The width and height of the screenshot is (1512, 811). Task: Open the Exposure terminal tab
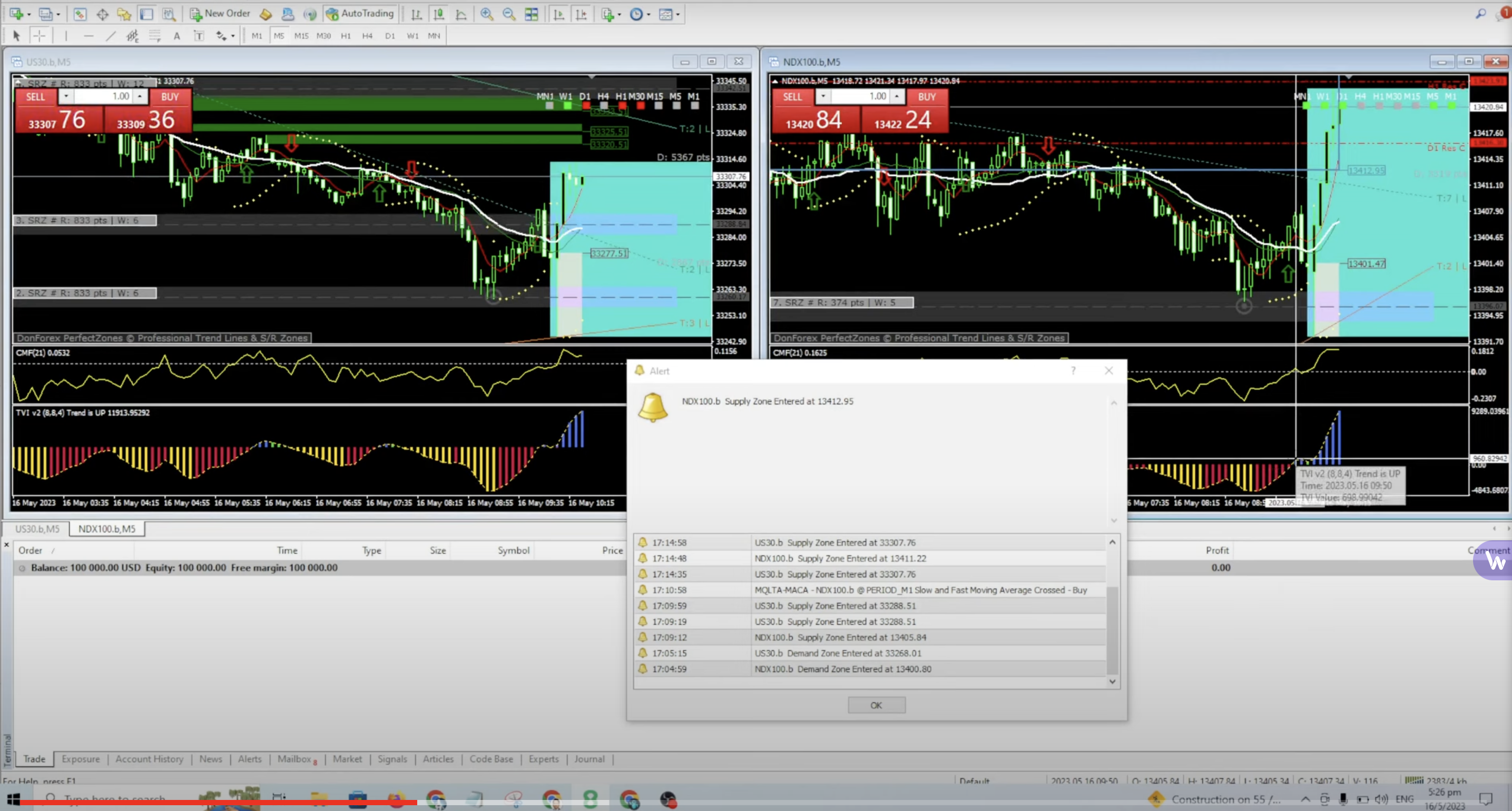(x=81, y=759)
